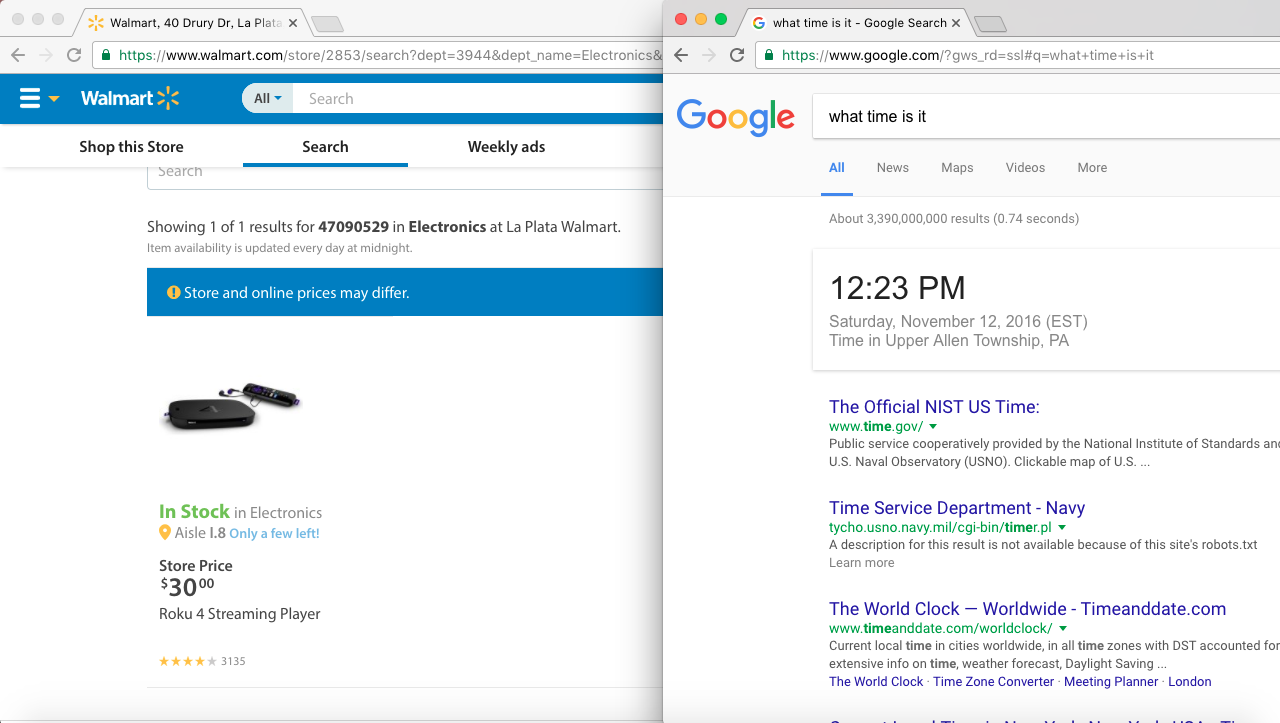Screen dimensions: 1280x723
Task: Click the green lock in Walmart address bar
Action: (x=104, y=55)
